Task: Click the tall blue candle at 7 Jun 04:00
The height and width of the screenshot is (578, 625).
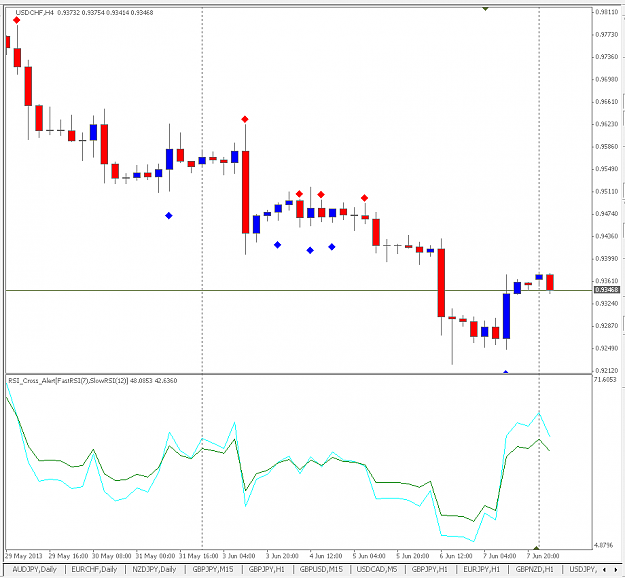Action: (x=506, y=316)
